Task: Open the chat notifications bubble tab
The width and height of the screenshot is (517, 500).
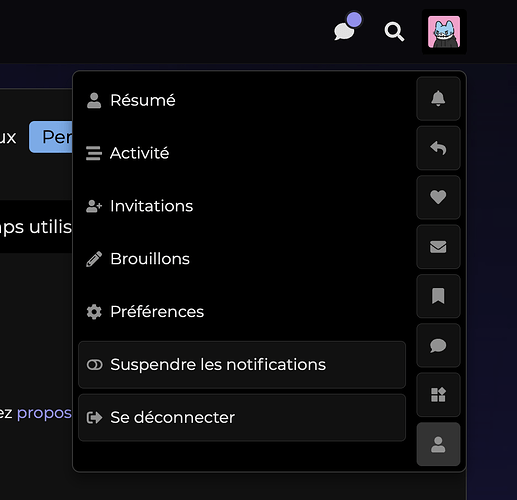Action: 438,345
